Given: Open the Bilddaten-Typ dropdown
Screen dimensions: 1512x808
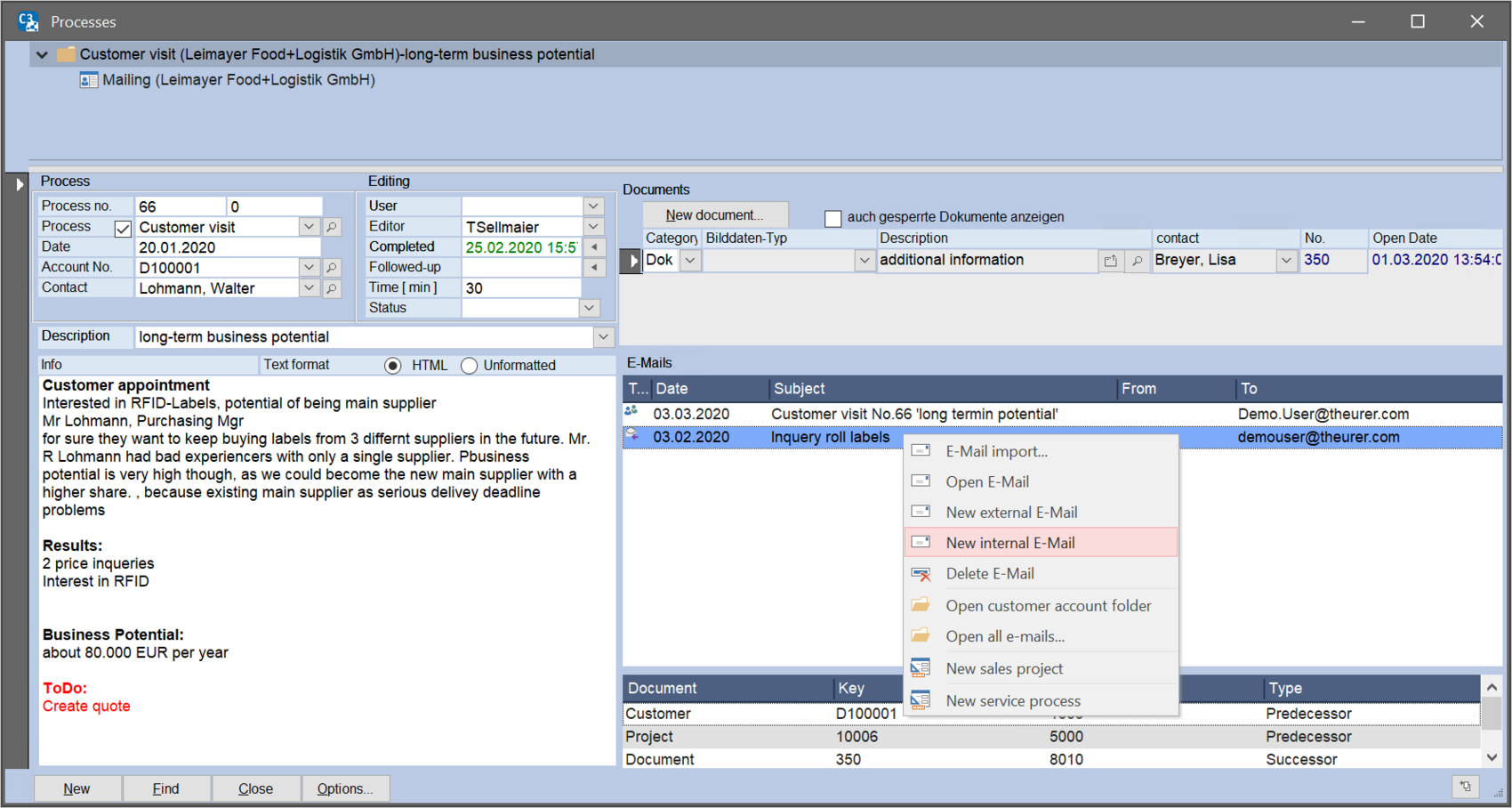Looking at the screenshot, I should click(x=865, y=261).
